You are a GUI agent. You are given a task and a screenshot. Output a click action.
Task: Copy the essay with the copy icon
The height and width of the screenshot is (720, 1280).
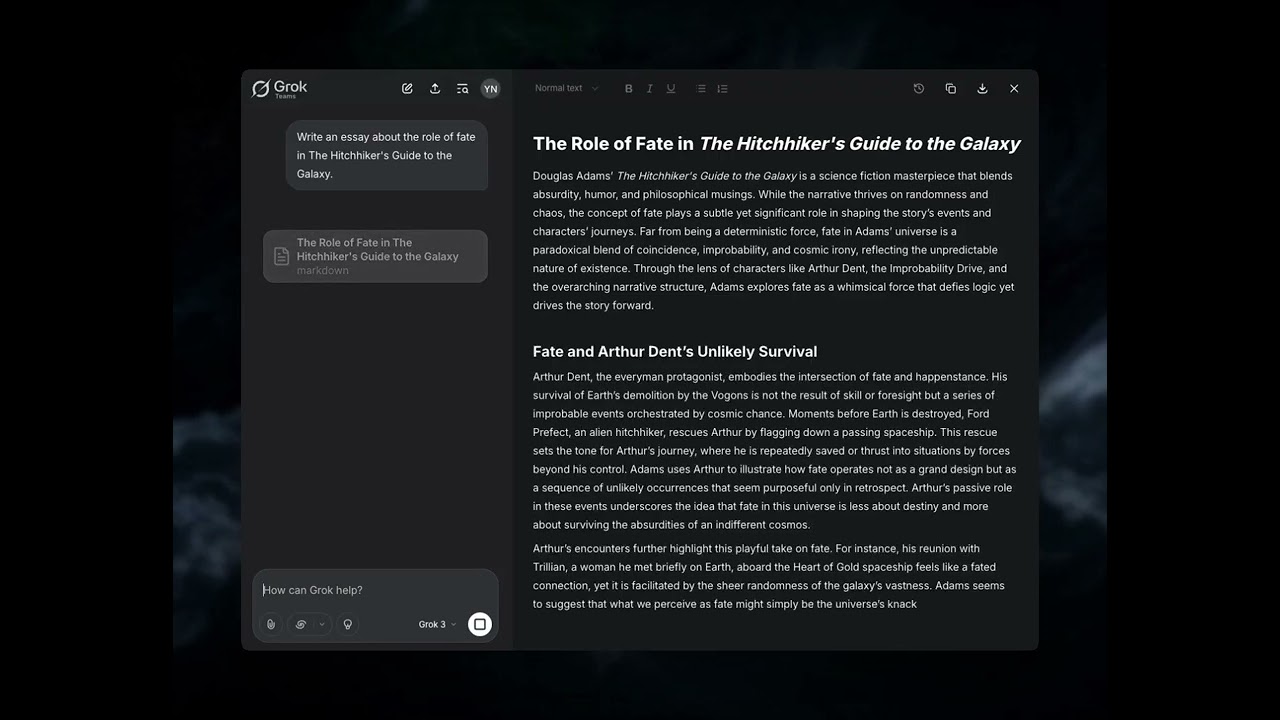coord(951,89)
